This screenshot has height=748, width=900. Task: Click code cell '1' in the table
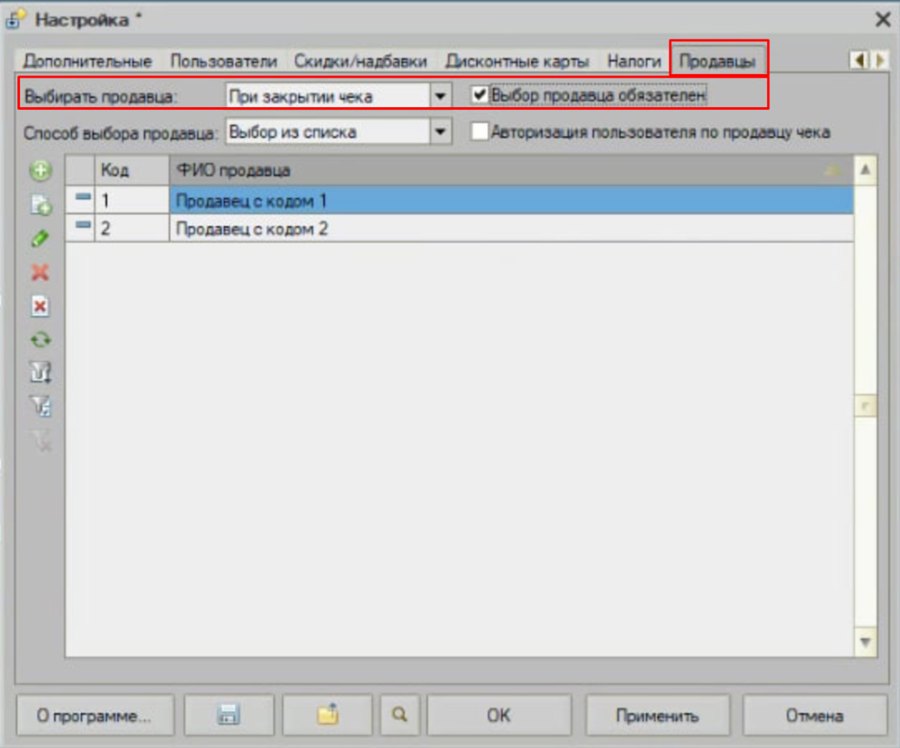tap(132, 200)
